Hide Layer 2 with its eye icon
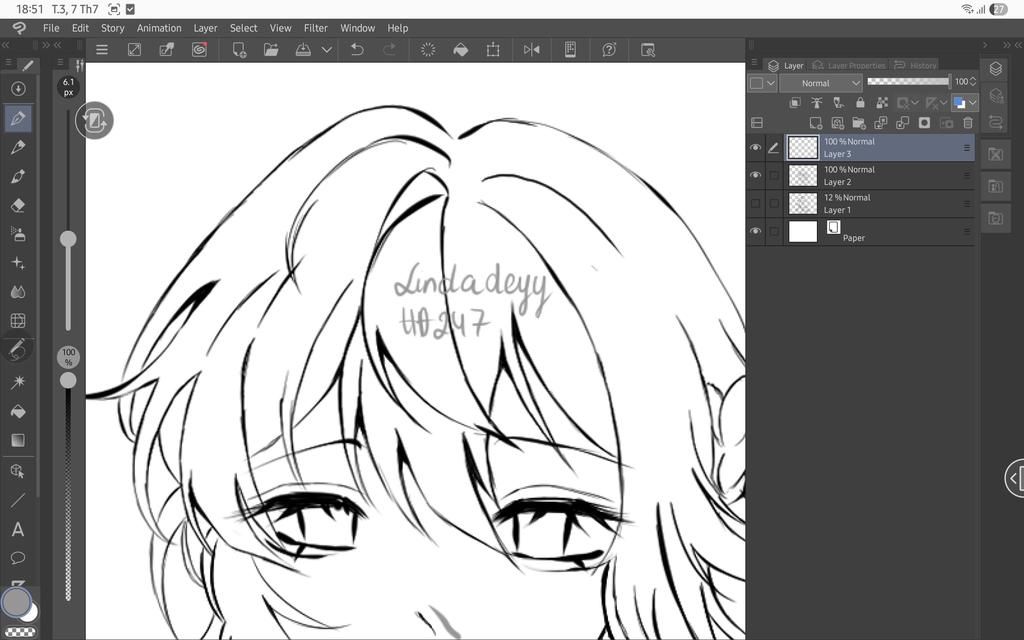The width and height of the screenshot is (1024, 640). click(756, 176)
